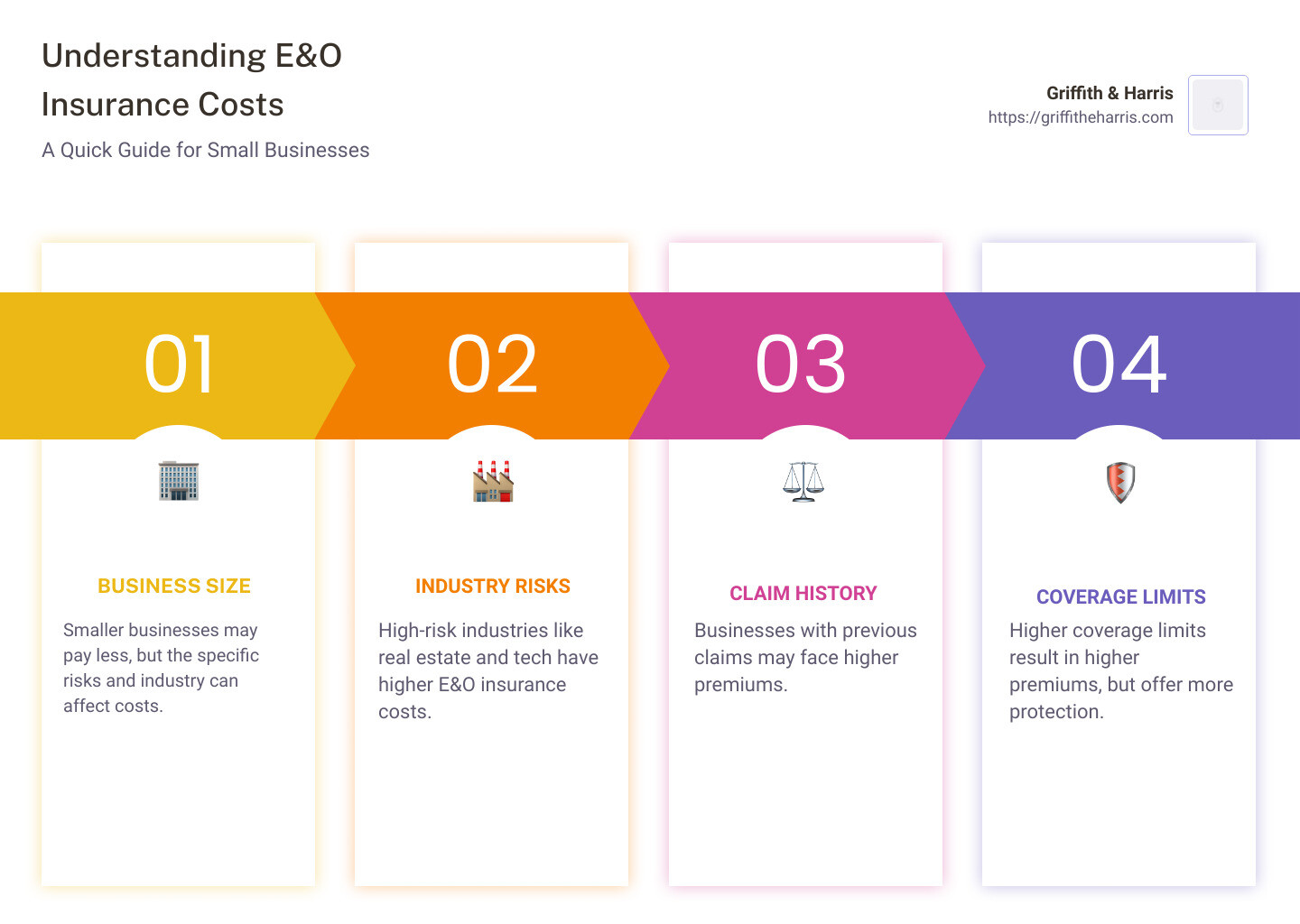The height and width of the screenshot is (924, 1300).
Task: Click the red shield icon
Action: pos(1120,483)
